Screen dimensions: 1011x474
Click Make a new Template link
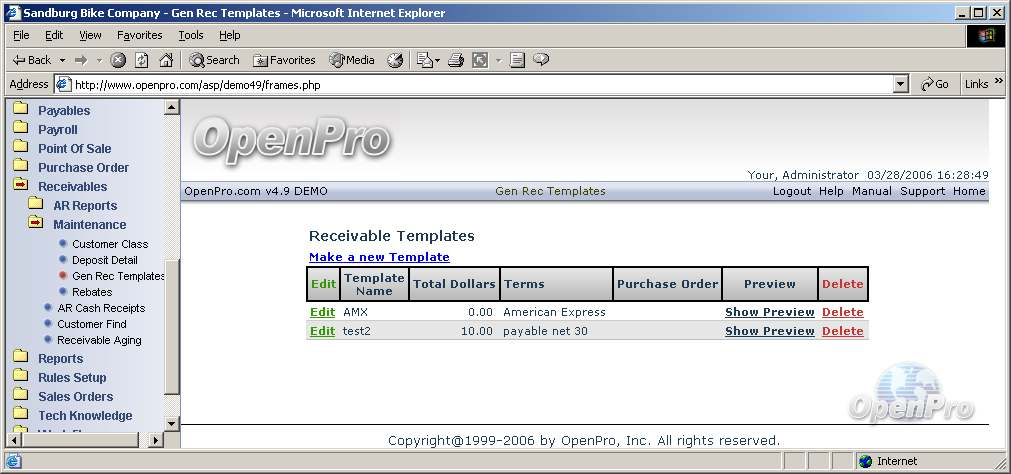[x=379, y=257]
